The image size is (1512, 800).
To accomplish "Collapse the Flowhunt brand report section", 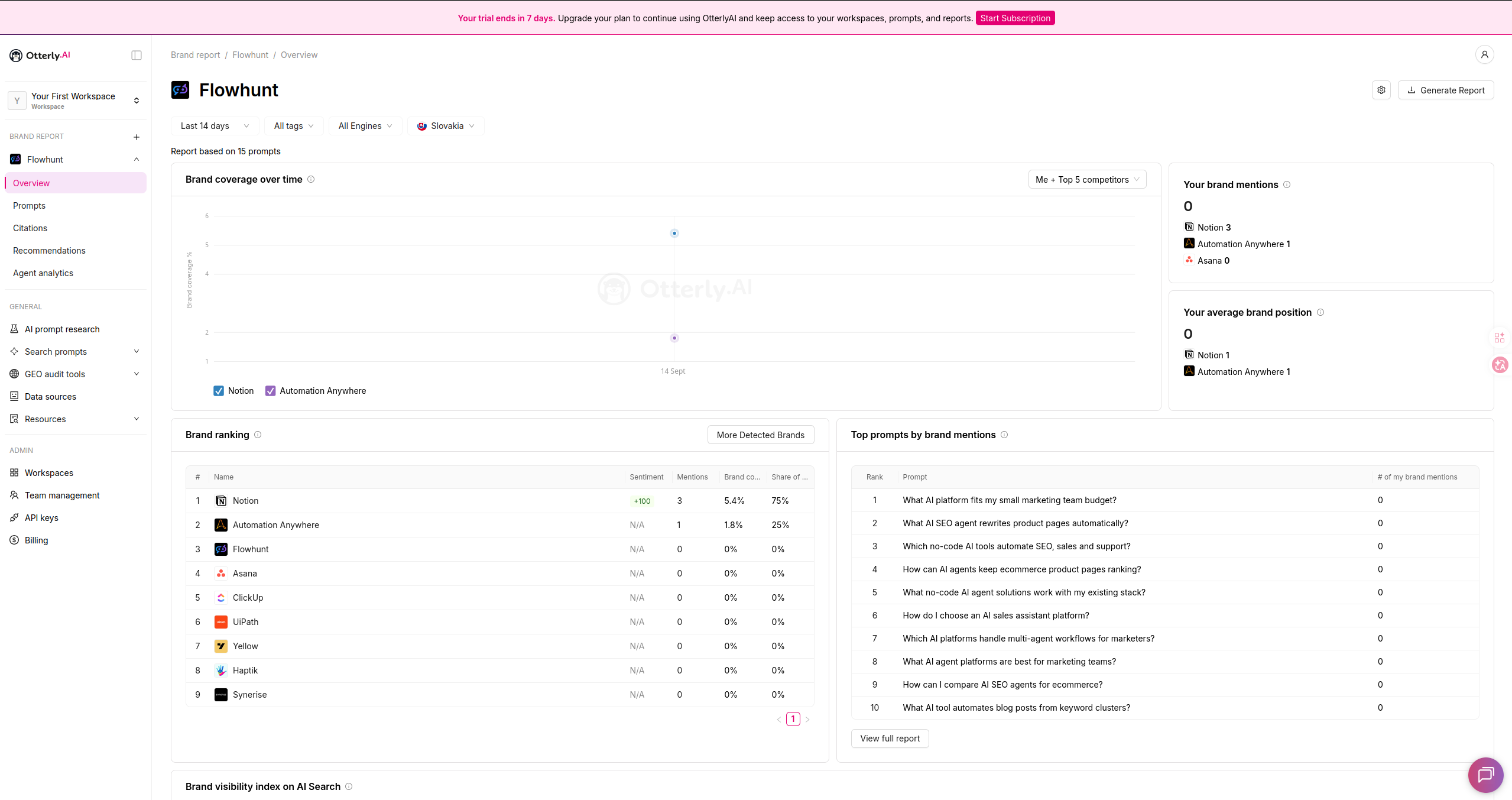I will tap(137, 160).
